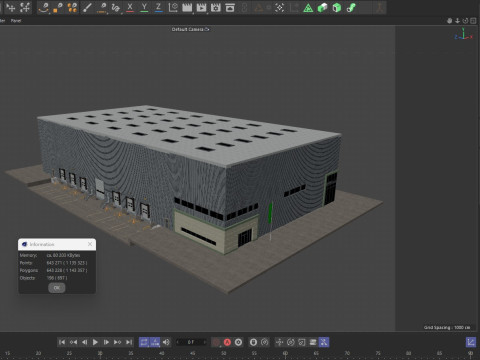The width and height of the screenshot is (480, 360).
Task: Click the orange multi-cube placement tool
Action: click(x=72, y=7)
